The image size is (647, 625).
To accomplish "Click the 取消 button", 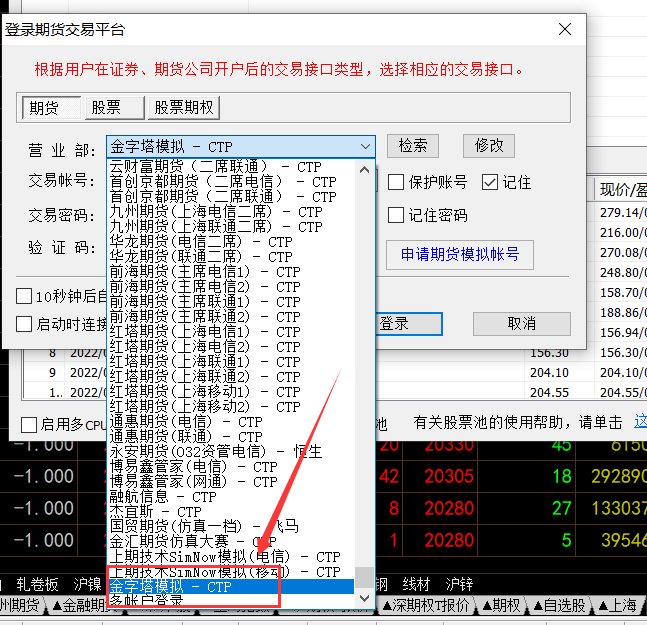I will (x=522, y=324).
